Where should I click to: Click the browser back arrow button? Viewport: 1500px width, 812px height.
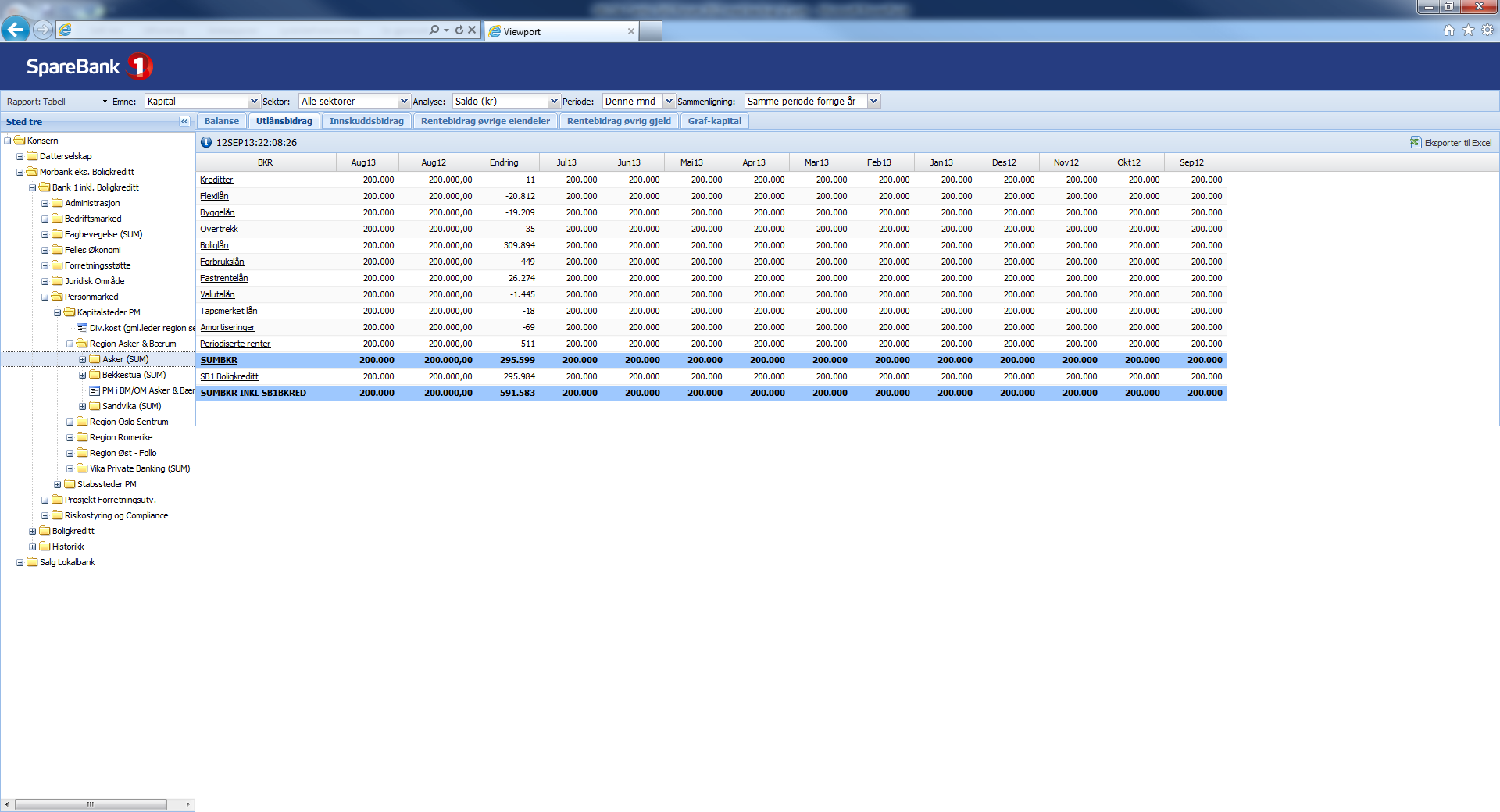click(x=16, y=30)
